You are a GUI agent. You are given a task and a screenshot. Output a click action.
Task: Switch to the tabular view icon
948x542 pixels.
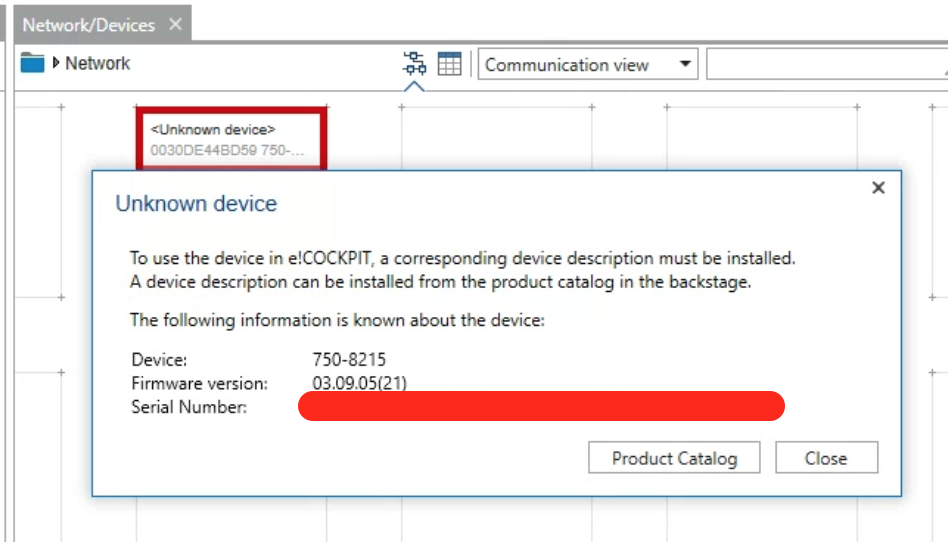tap(449, 64)
